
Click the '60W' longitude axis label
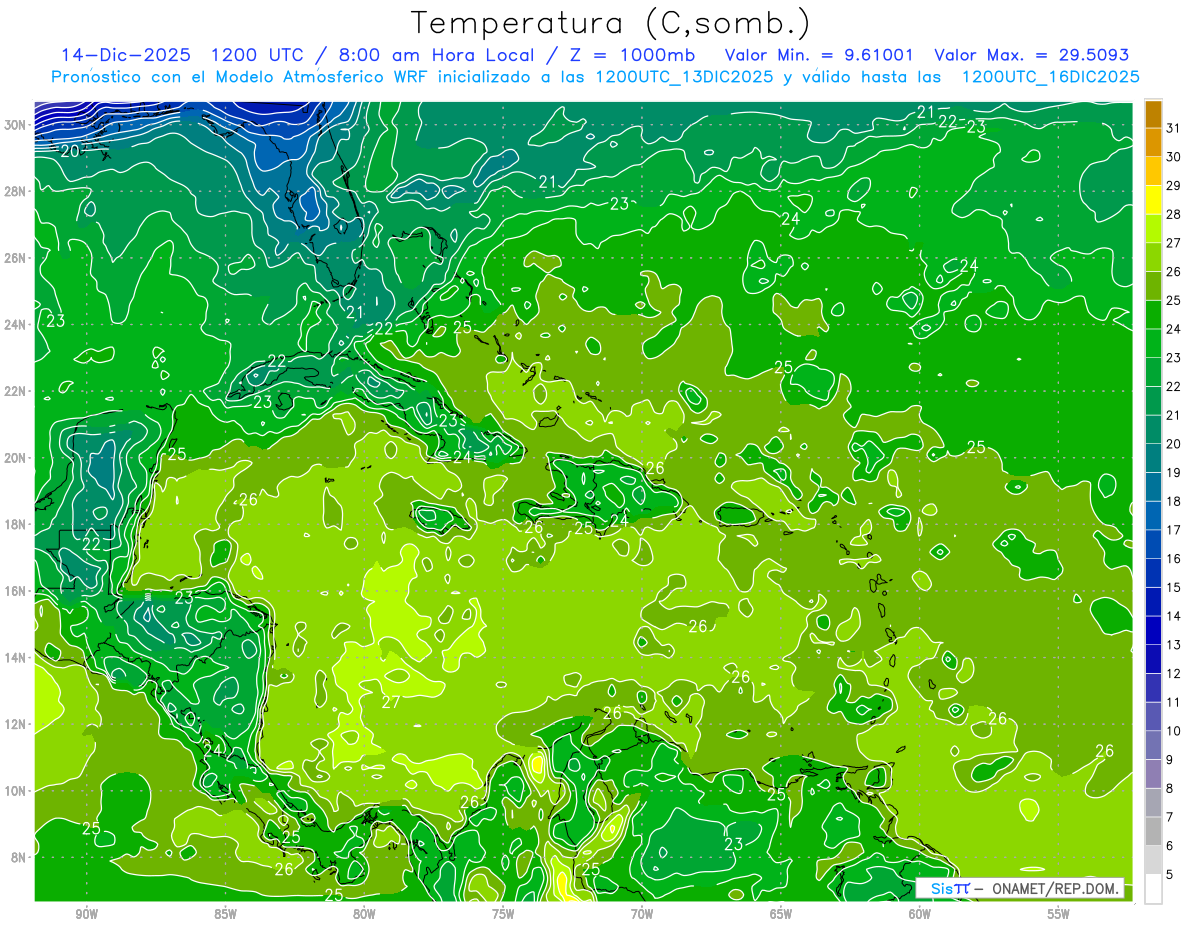920,914
